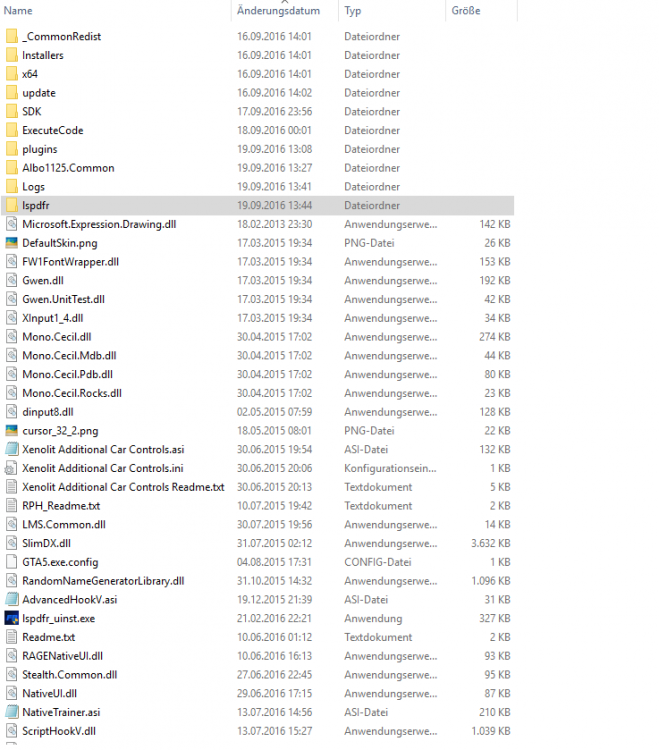Screen dimensions: 659x750
Task: Click the ExecuteCode folder icon
Action: click(12, 130)
